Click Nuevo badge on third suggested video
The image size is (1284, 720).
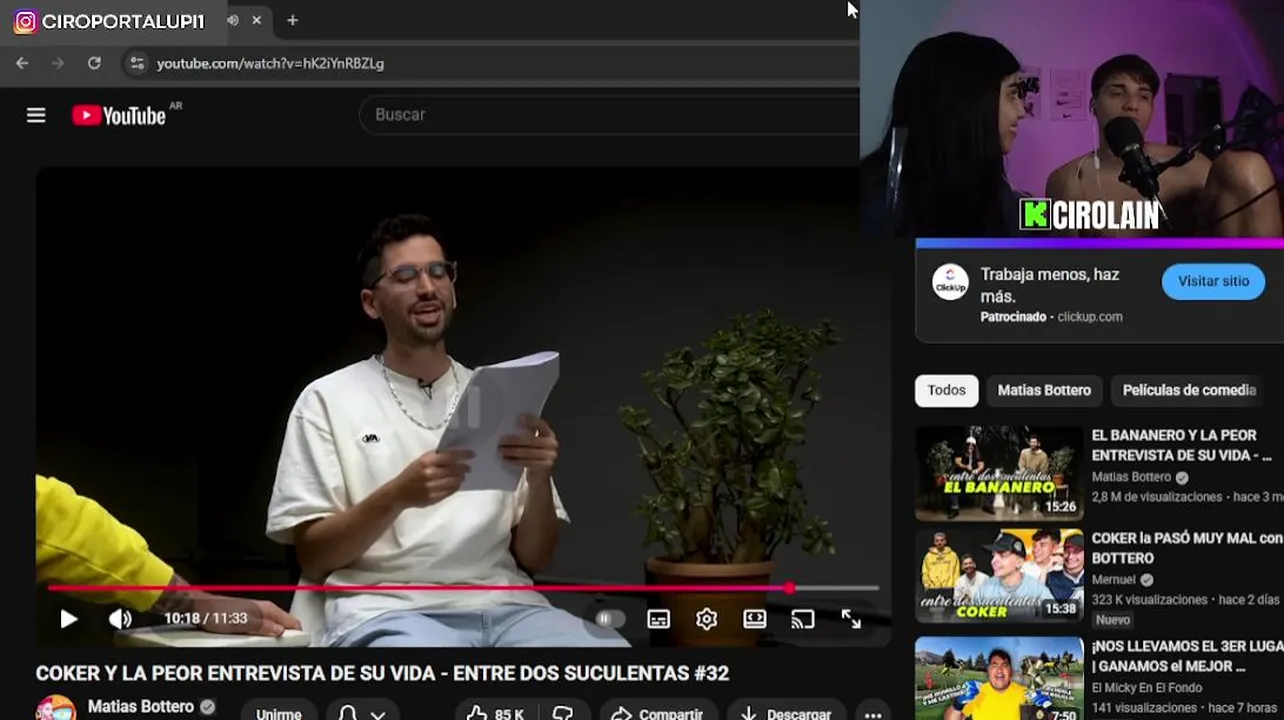coord(1113,620)
